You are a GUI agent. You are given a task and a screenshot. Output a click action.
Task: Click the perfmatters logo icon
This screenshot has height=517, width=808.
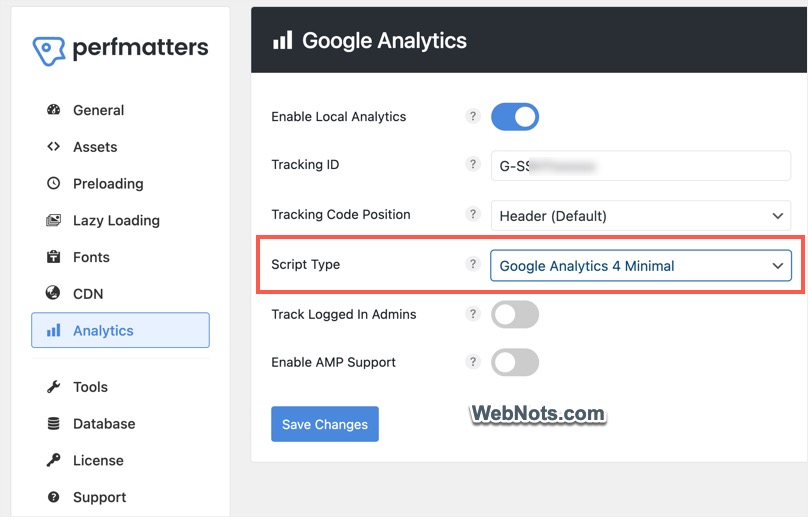tap(49, 51)
